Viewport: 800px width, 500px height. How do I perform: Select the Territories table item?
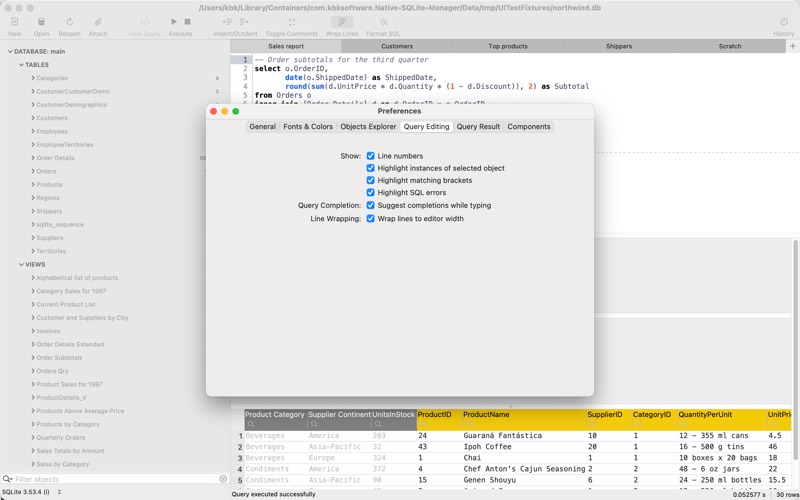tap(51, 251)
